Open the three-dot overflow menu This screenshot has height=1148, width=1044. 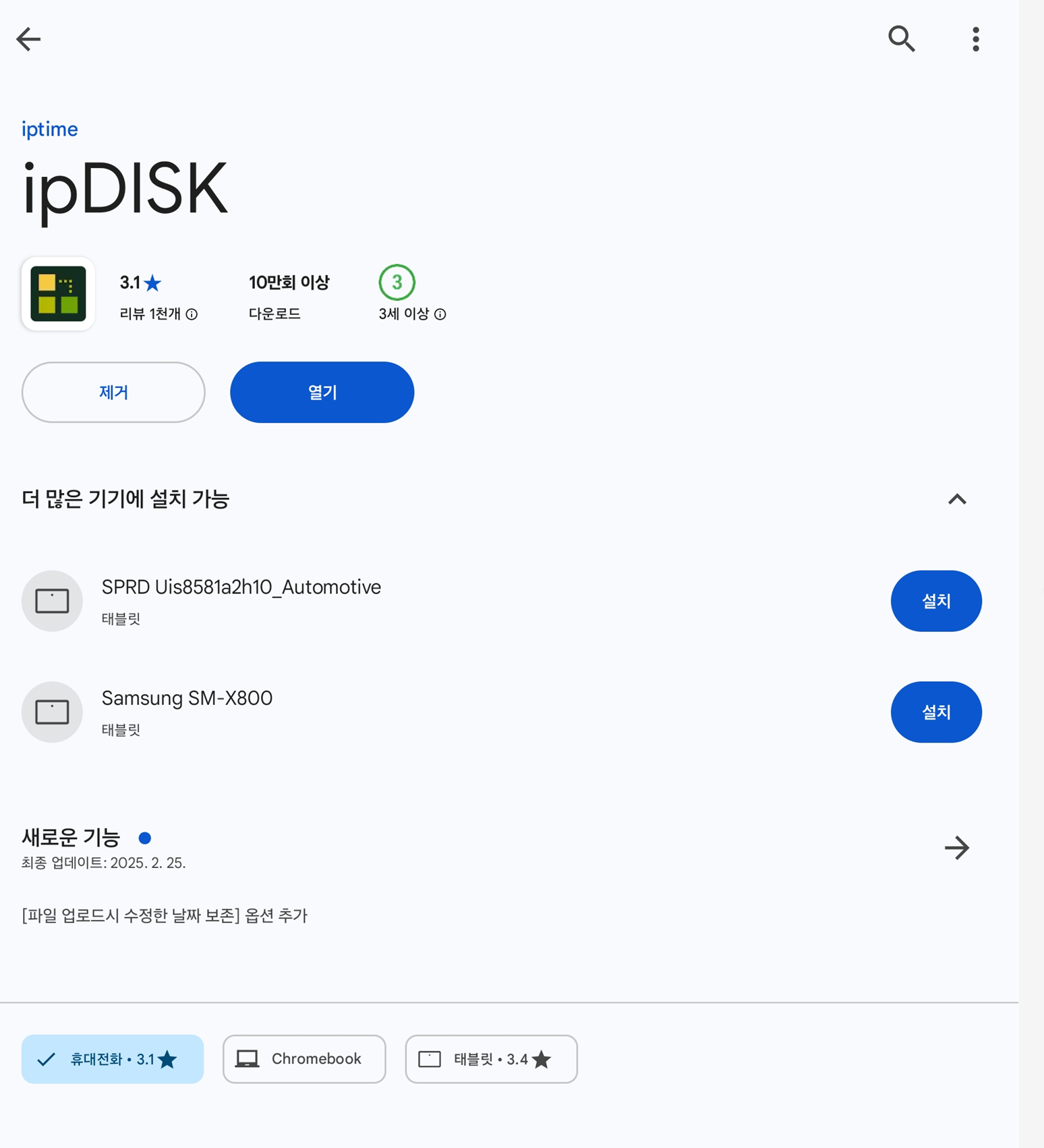pos(975,39)
